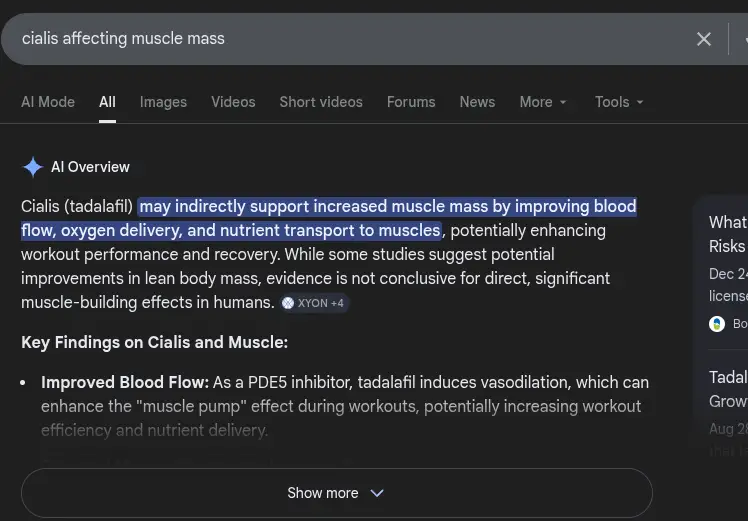Click the highlighted AI overview text
Screen dimensions: 748x521
click(387, 207)
